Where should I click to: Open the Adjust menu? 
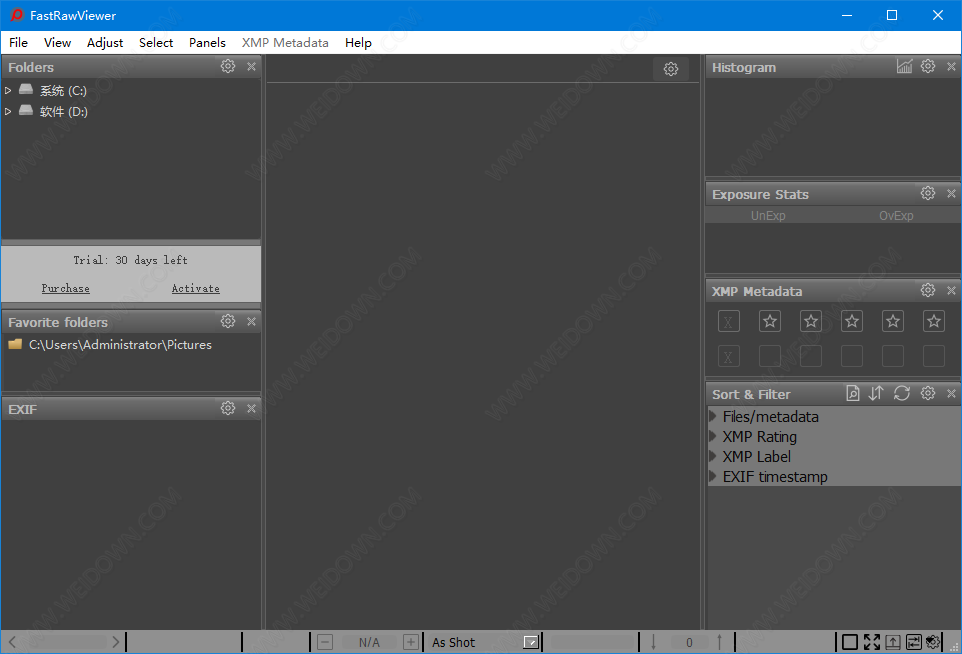(x=105, y=42)
